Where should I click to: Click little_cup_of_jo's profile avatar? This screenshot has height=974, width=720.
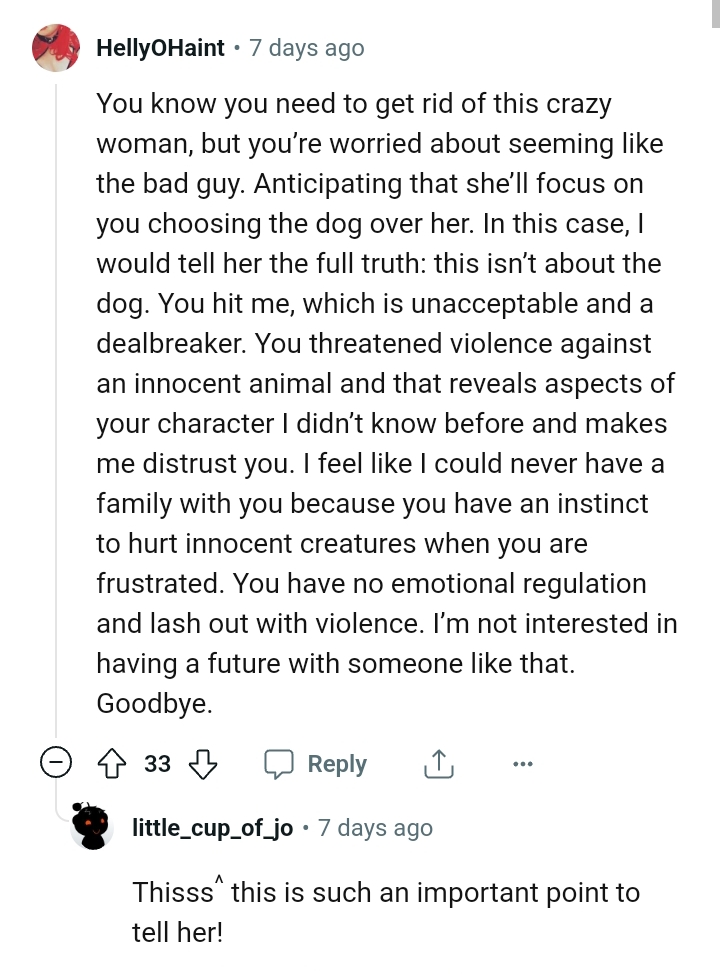point(92,827)
